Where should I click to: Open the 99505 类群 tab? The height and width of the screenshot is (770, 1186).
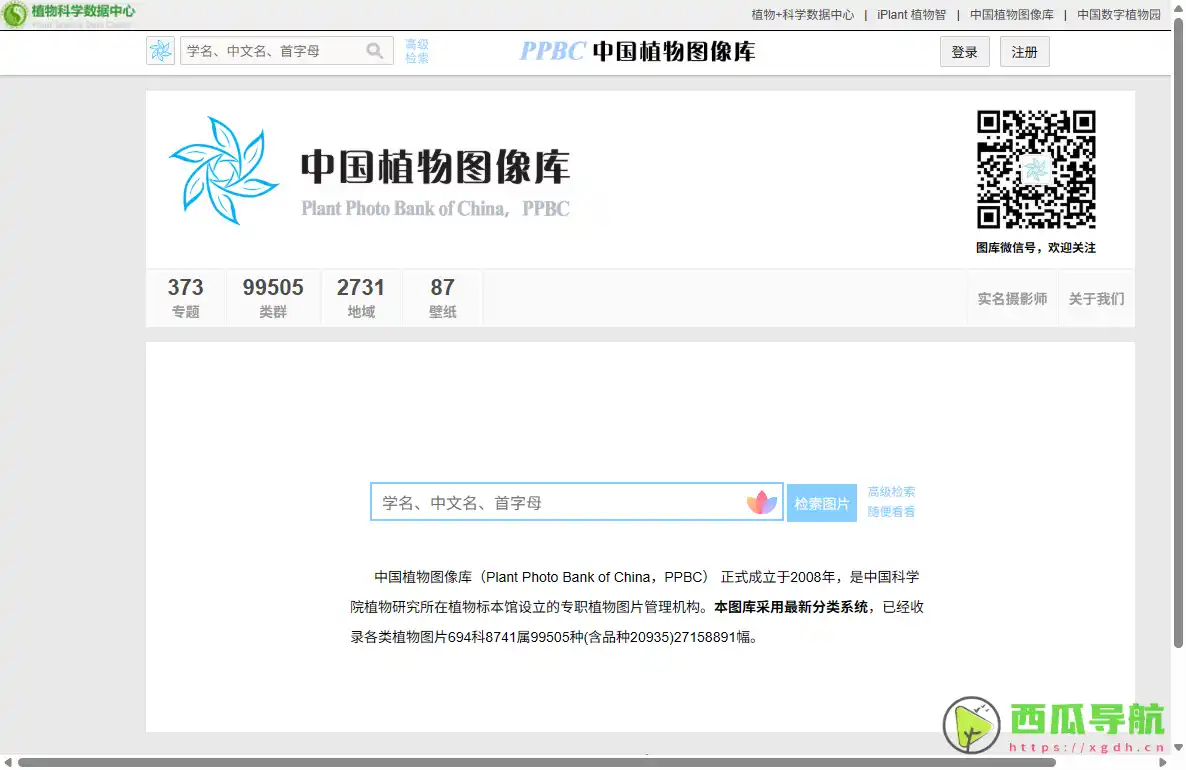pos(273,298)
